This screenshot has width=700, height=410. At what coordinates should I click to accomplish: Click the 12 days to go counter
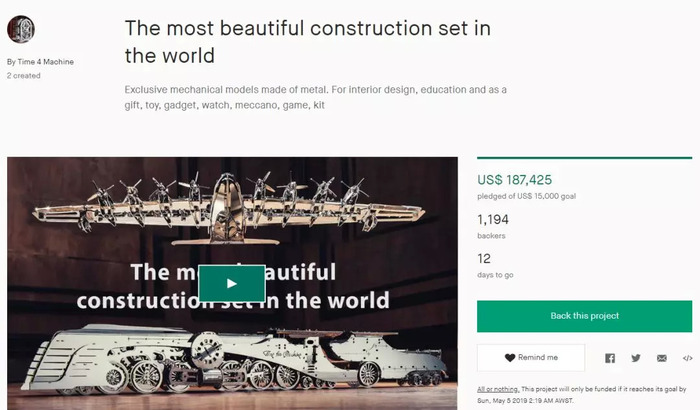484,258
